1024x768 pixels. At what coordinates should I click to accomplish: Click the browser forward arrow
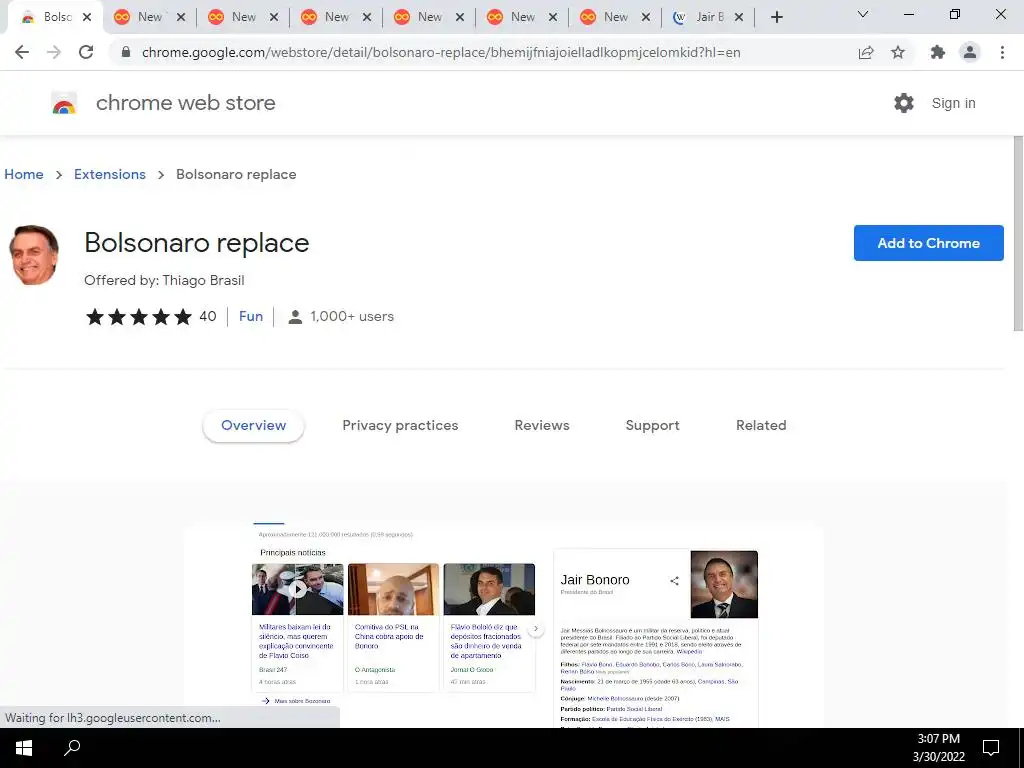[x=54, y=52]
